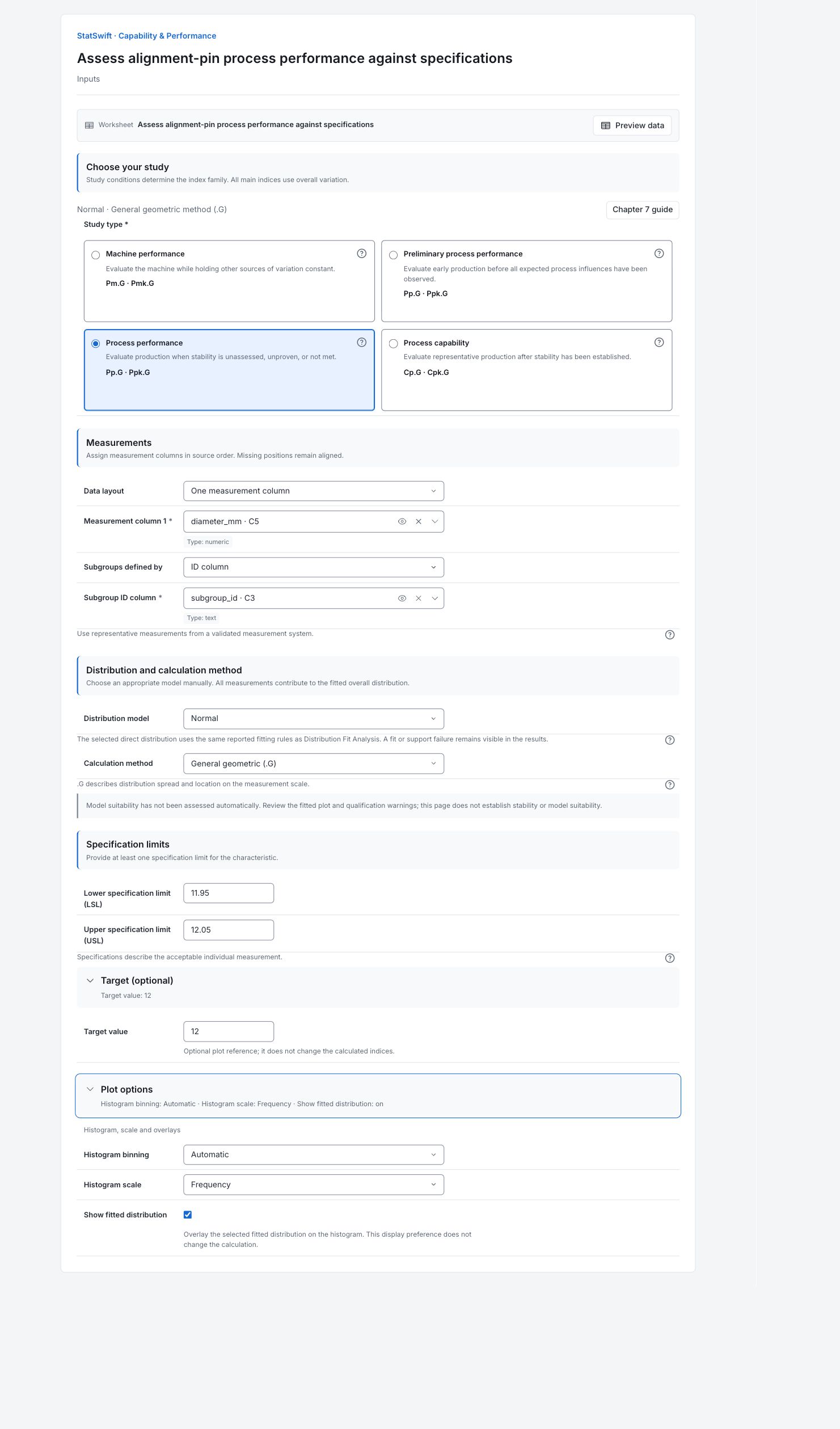Screen dimensions: 840x1429
Task: Open help for Process capability study
Action: point(659,343)
